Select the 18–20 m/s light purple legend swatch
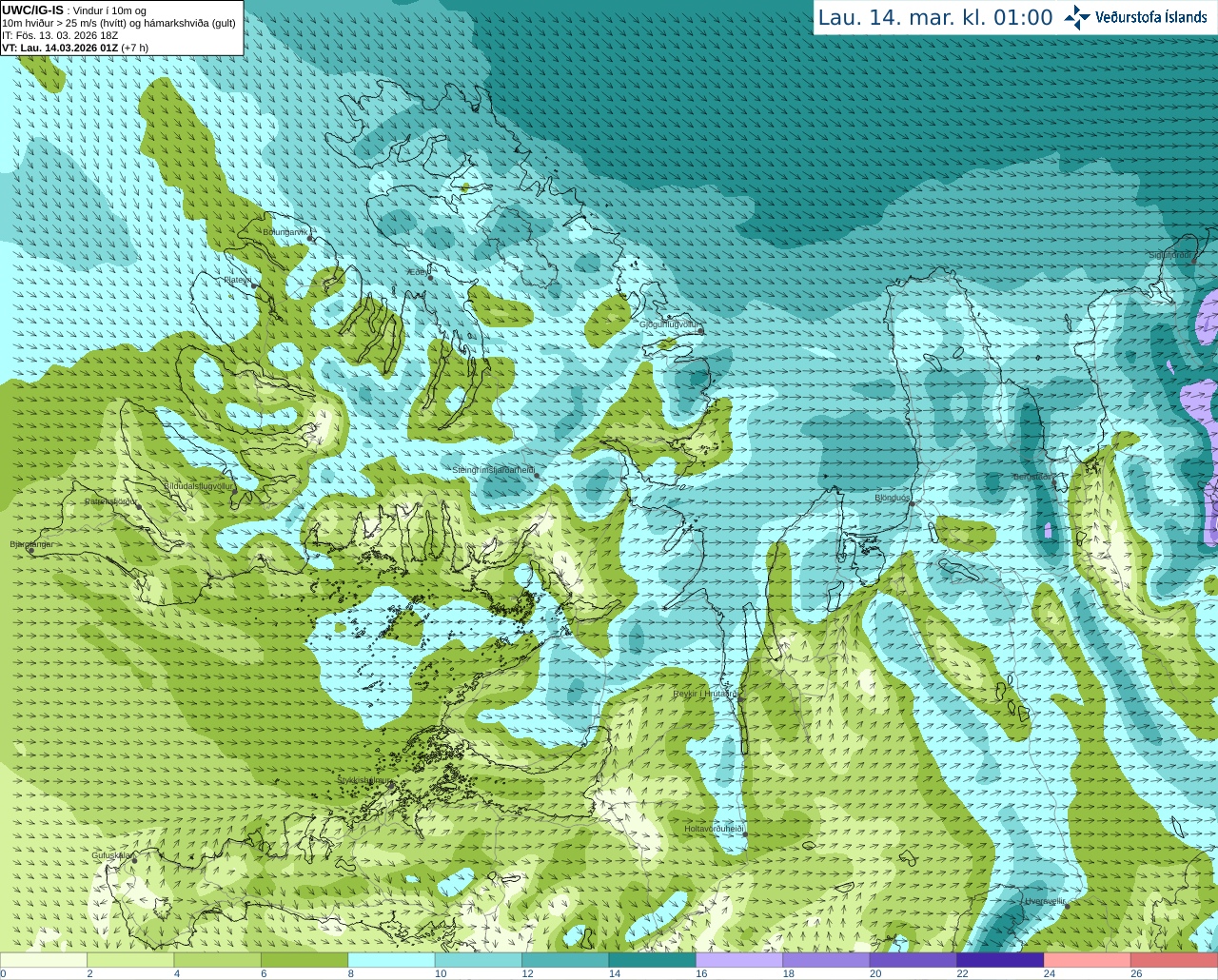This screenshot has width=1218, height=980. click(827, 960)
